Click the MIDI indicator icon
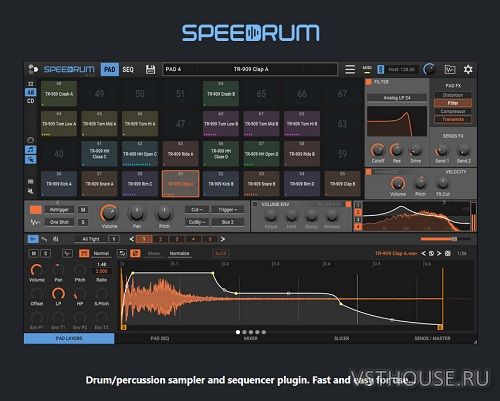Screen dimensions: 500x401 tap(367, 69)
